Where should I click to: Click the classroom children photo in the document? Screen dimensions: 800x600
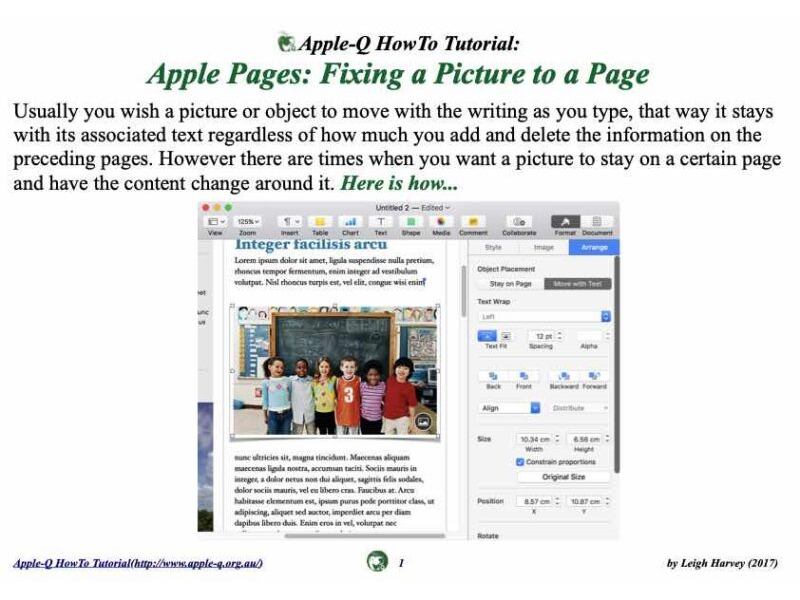[x=335, y=370]
